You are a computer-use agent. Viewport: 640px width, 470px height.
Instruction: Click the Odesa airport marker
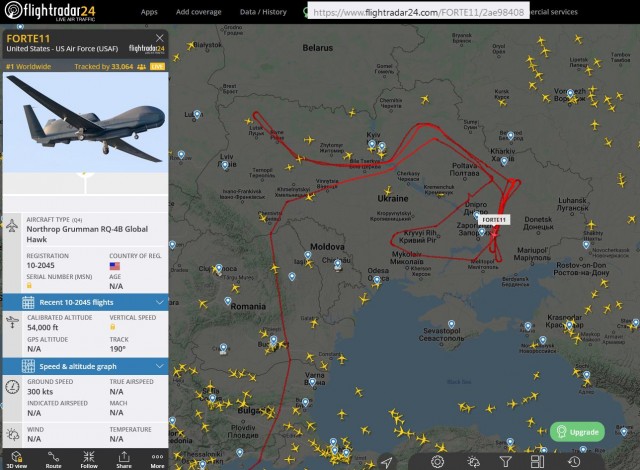(x=376, y=279)
